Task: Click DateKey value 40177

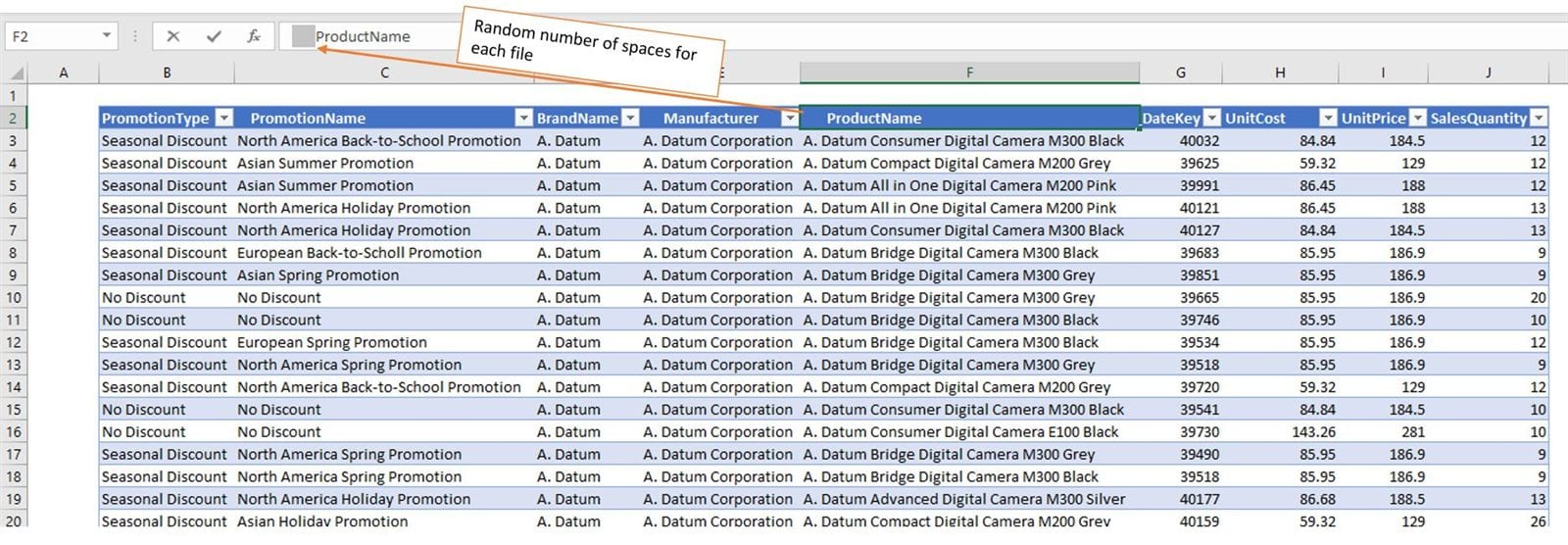Action: (x=1200, y=499)
